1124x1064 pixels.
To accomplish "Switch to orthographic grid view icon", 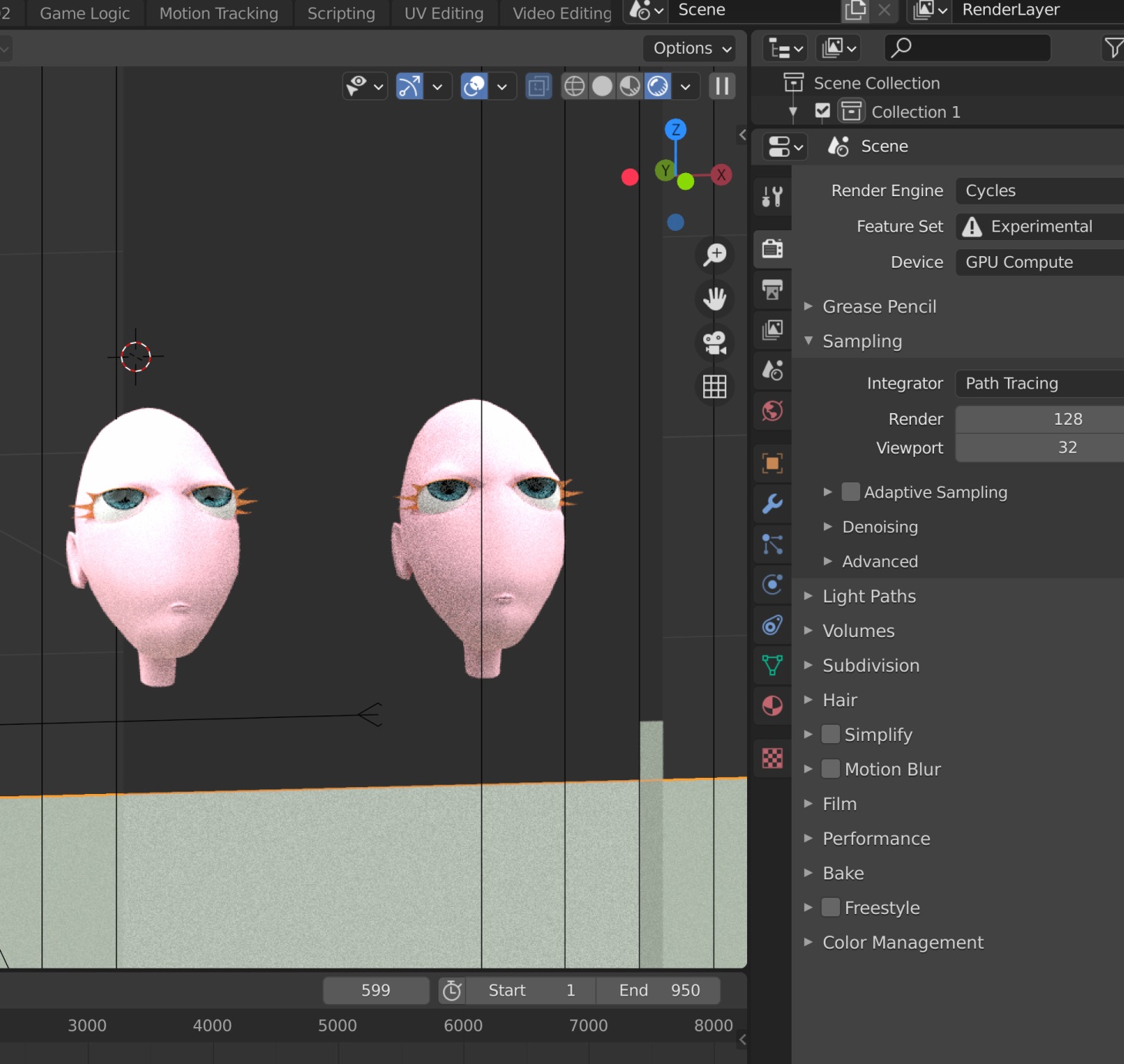I will [x=715, y=386].
